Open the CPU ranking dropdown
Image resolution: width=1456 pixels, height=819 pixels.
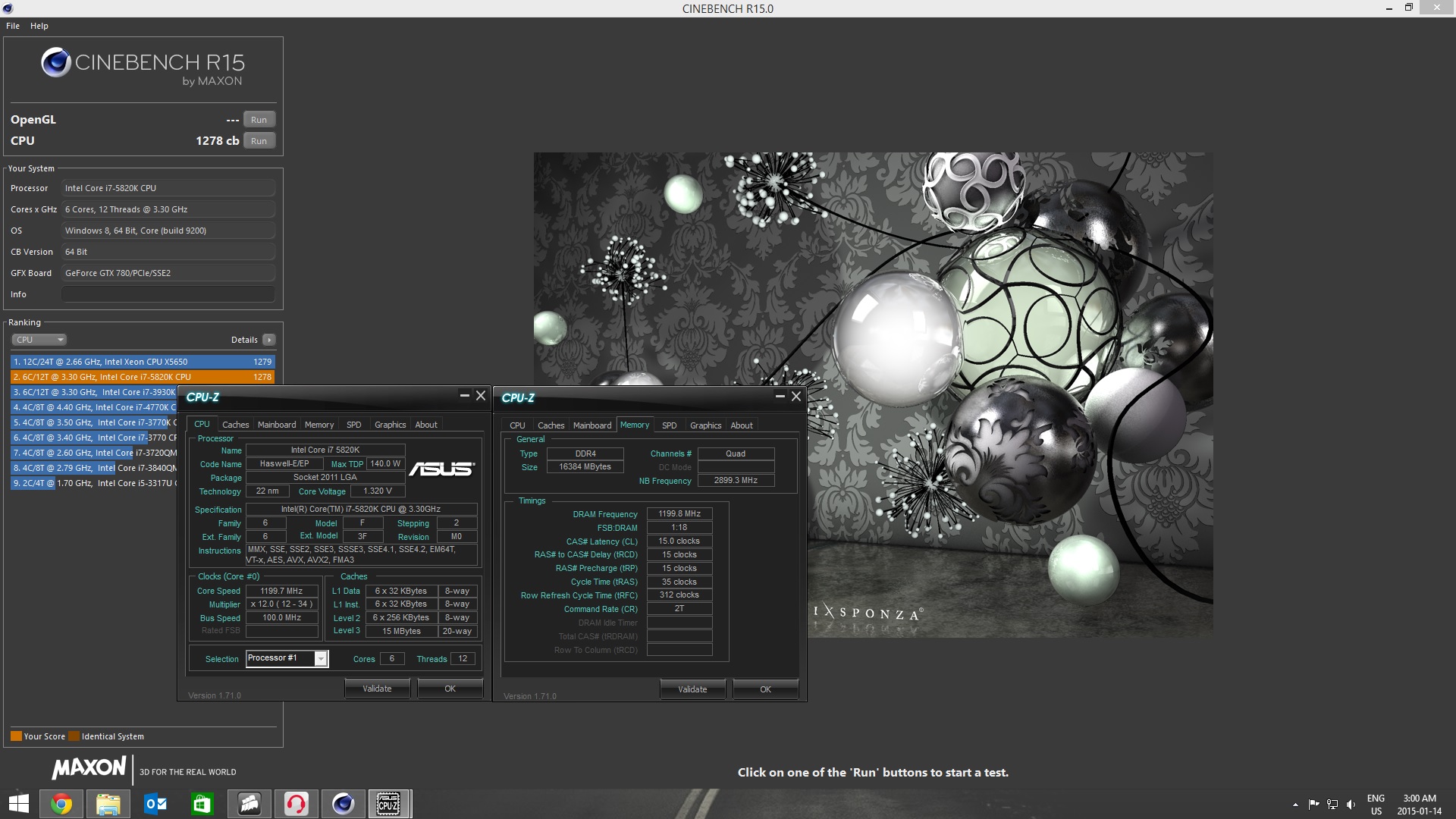[x=39, y=340]
